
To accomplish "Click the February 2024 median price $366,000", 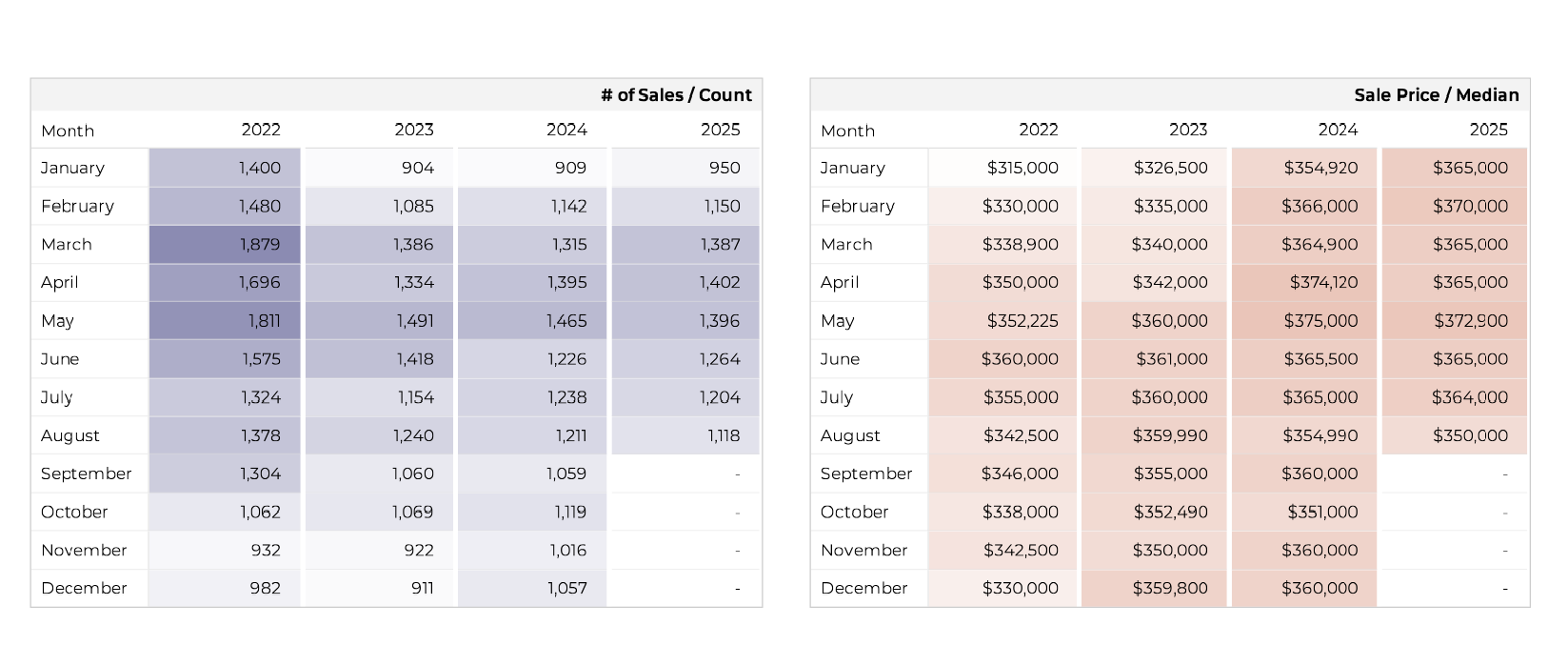I will [1304, 206].
